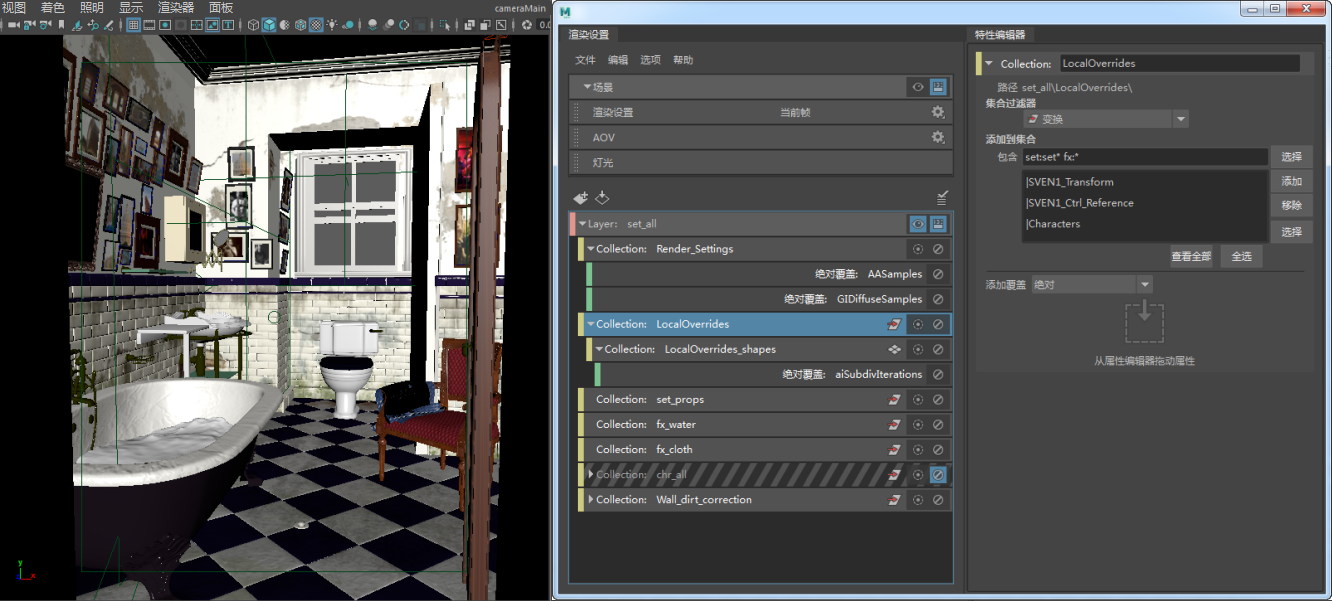Viewport: 1332px width, 601px height.
Task: Re-enable the chr_all collection
Action: tap(938, 475)
